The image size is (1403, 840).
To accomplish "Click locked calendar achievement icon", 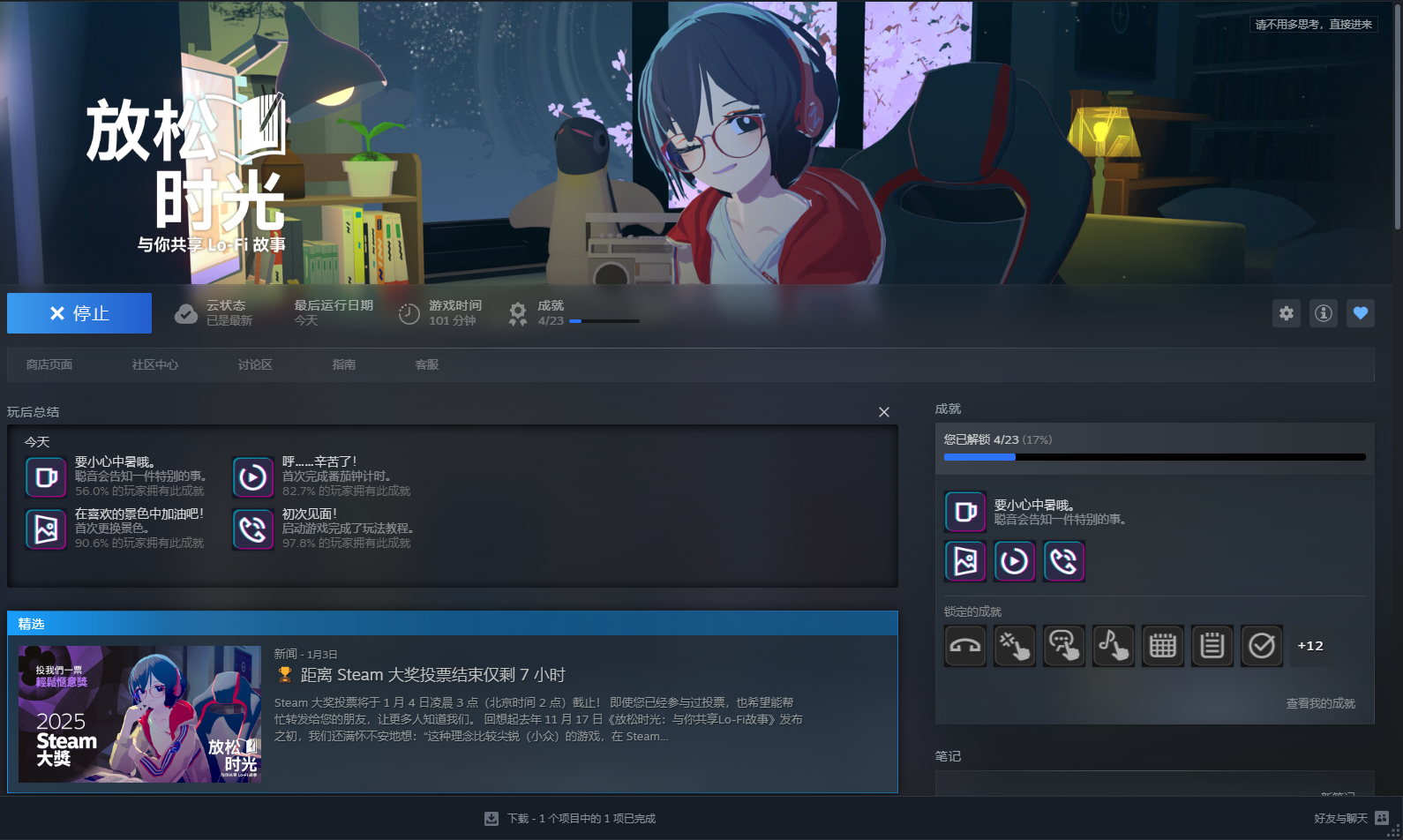I will coord(1163,646).
